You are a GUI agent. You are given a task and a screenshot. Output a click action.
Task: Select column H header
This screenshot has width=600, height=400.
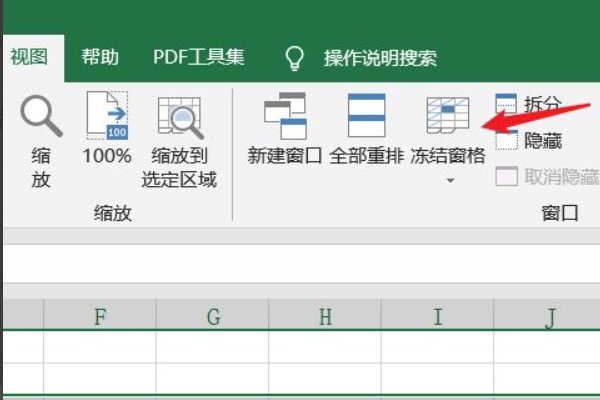coord(325,315)
